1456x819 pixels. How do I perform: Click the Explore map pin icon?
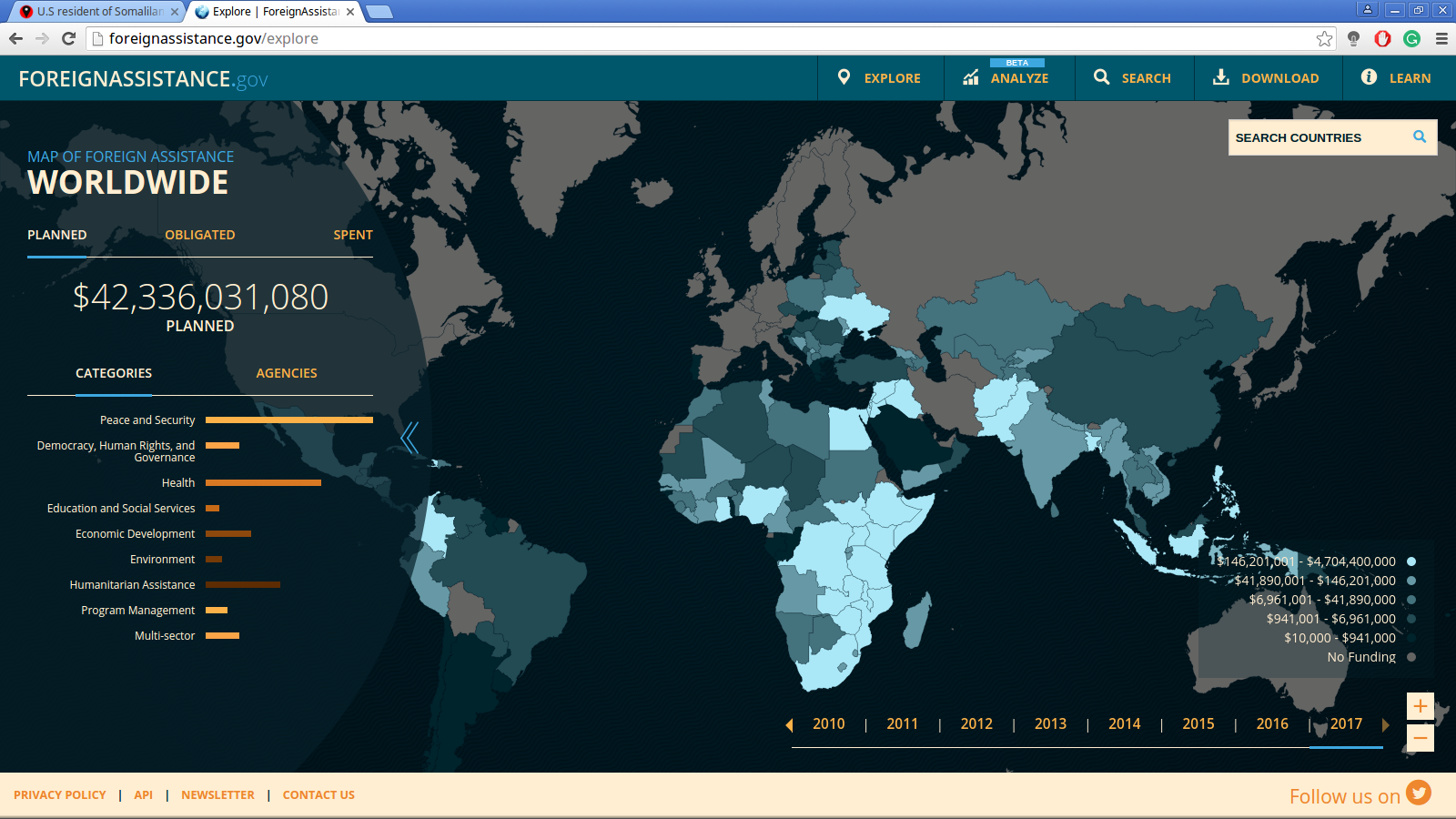(844, 77)
